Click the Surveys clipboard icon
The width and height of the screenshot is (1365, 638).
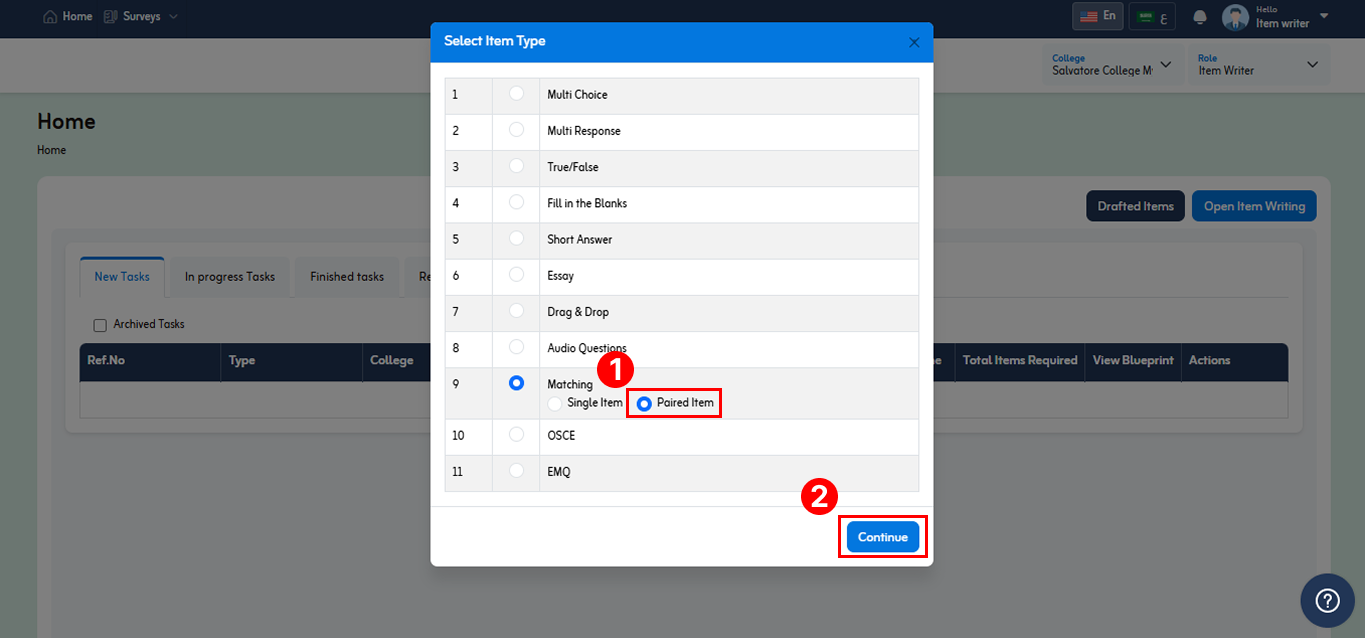[x=110, y=17]
